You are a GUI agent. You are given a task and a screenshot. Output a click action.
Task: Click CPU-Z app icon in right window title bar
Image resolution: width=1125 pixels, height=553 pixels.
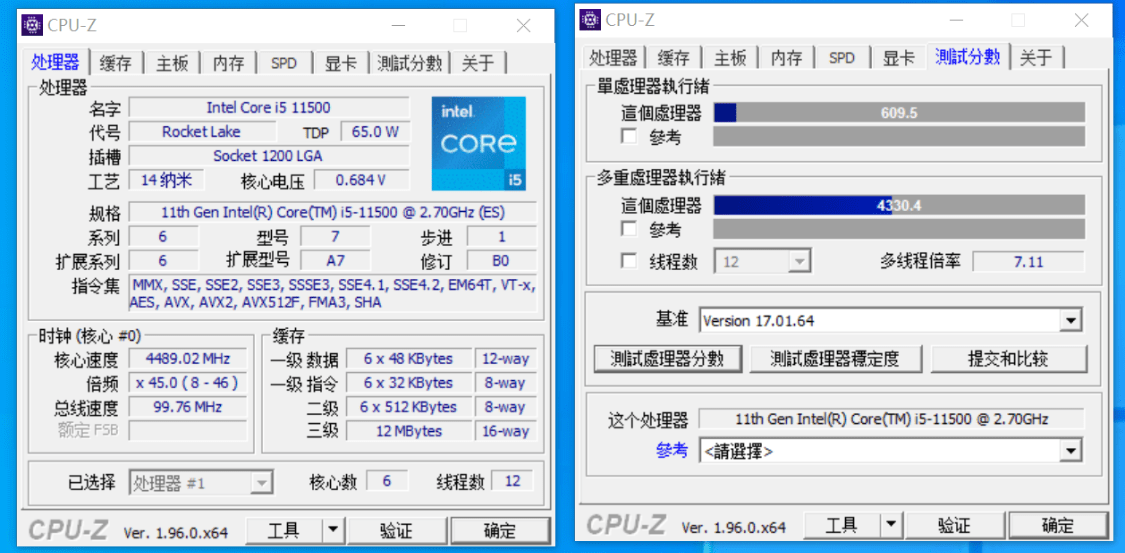(590, 19)
